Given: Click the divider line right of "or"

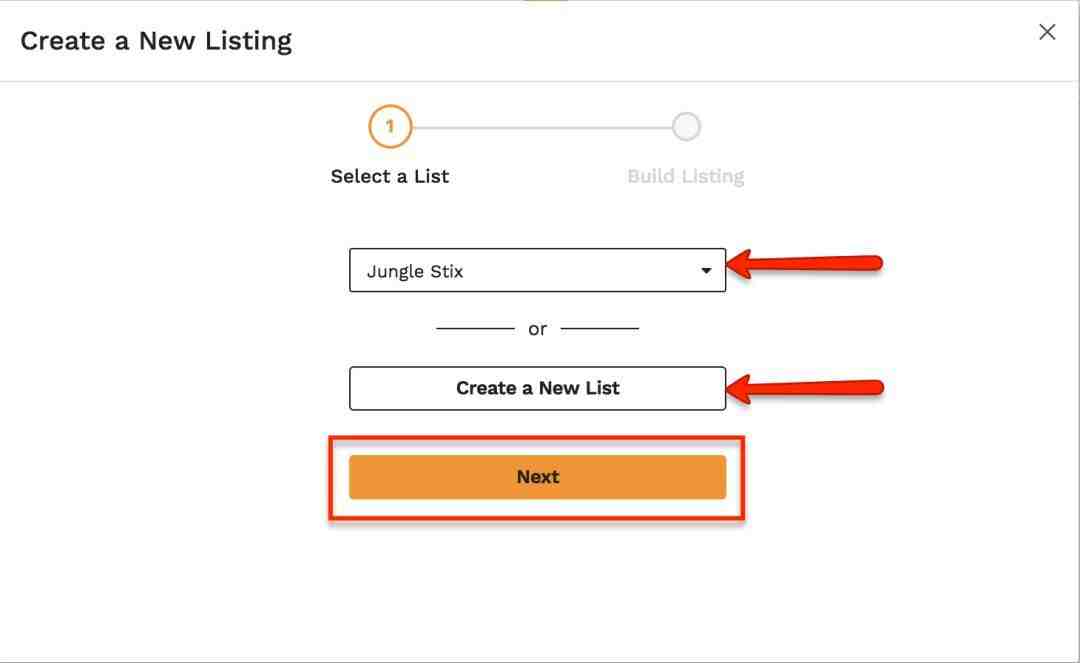Looking at the screenshot, I should point(600,328).
